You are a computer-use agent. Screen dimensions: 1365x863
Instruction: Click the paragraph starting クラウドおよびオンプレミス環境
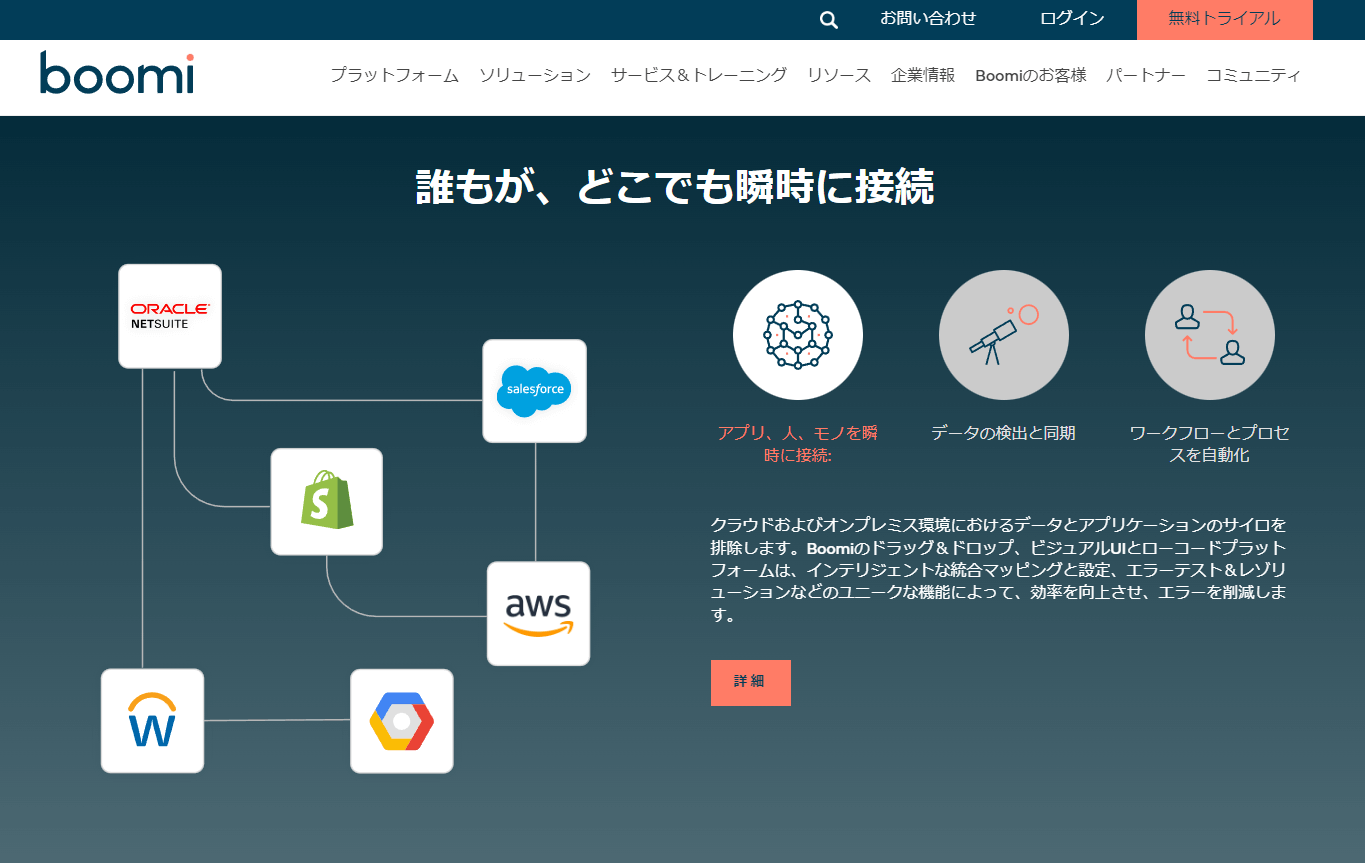(998, 570)
